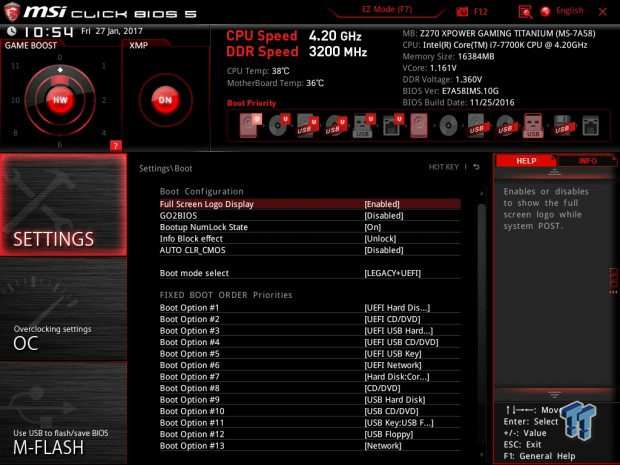The image size is (620, 465).
Task: Select the legacy CD/DVD boot icon
Action: click(x=448, y=126)
